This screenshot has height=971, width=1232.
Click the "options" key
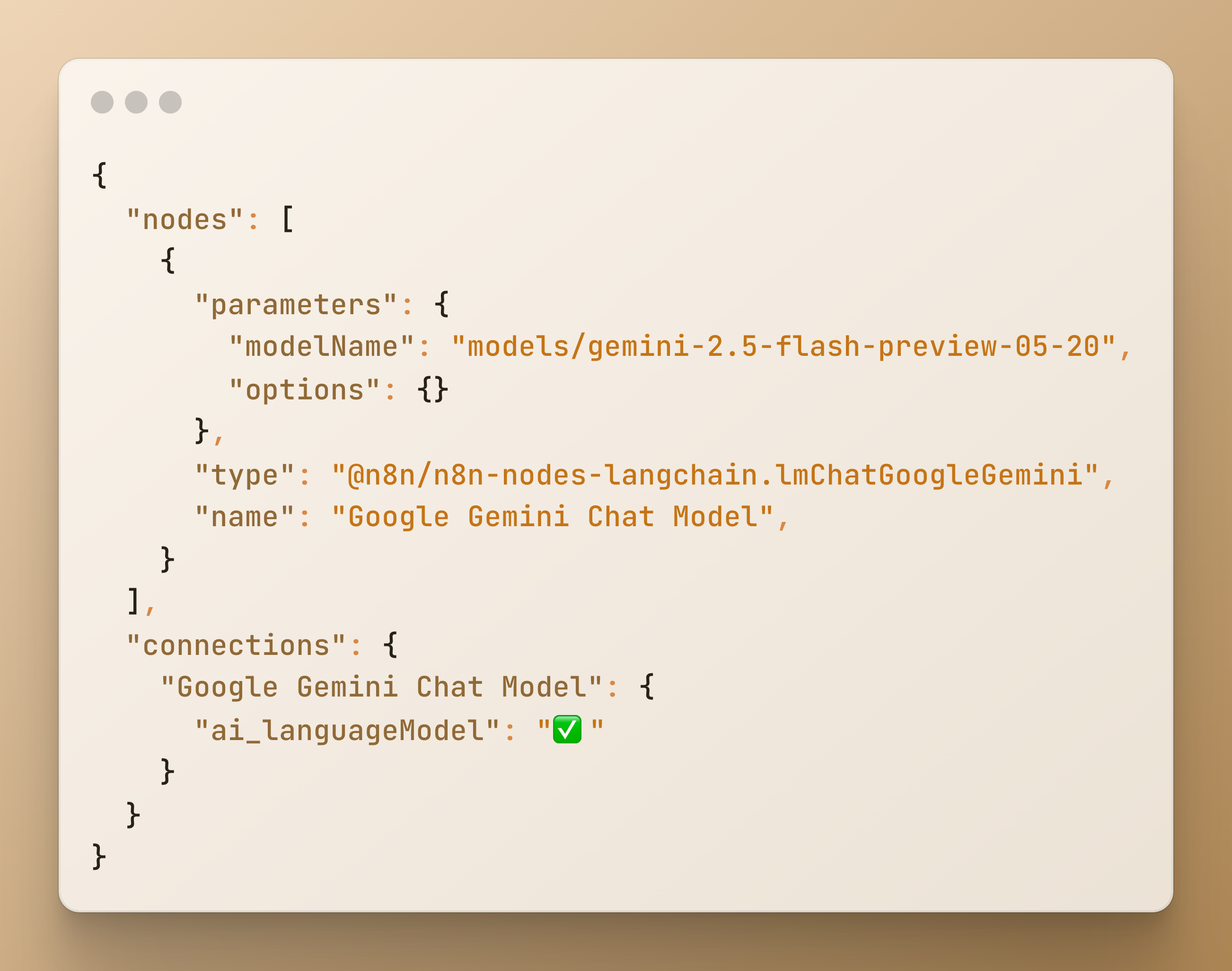(304, 390)
